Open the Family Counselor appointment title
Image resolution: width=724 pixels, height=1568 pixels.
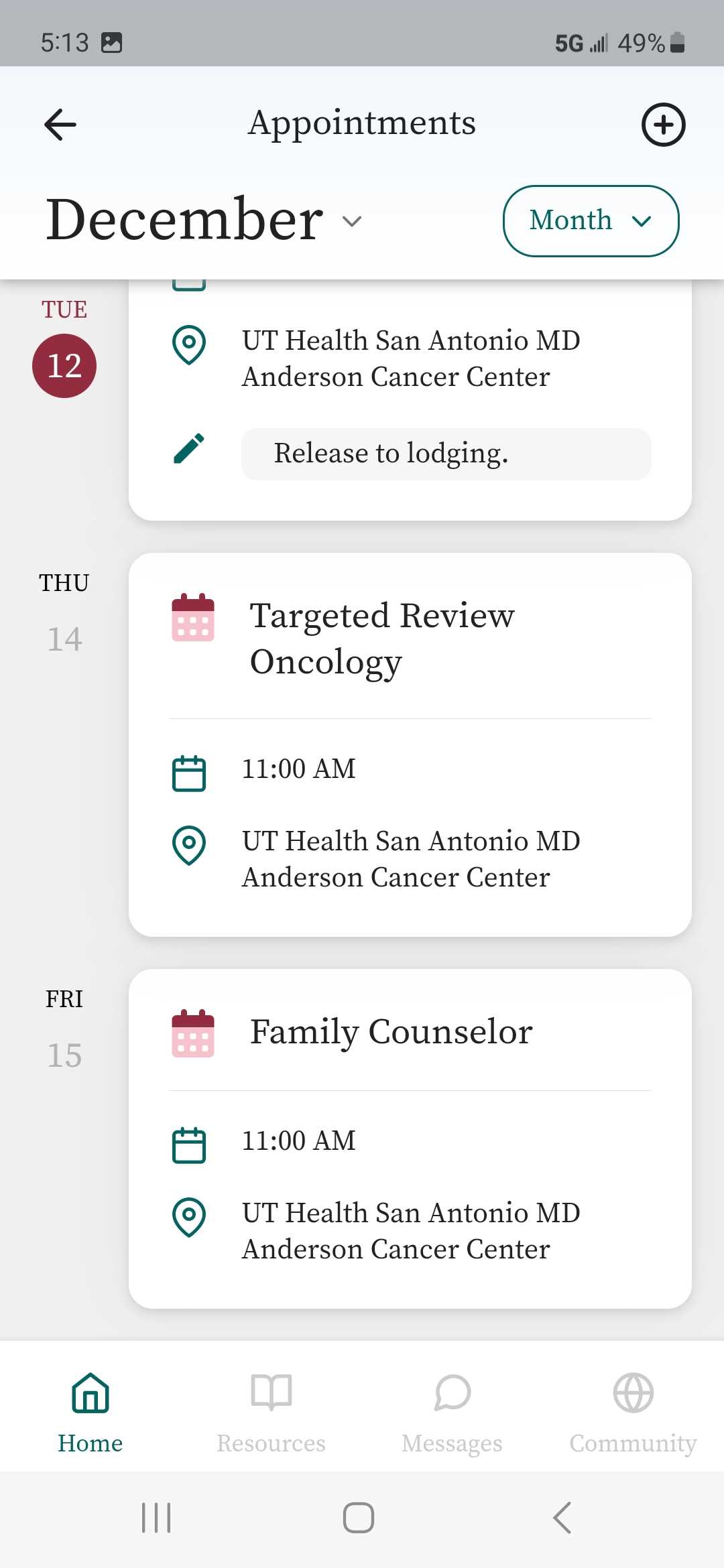click(391, 1032)
